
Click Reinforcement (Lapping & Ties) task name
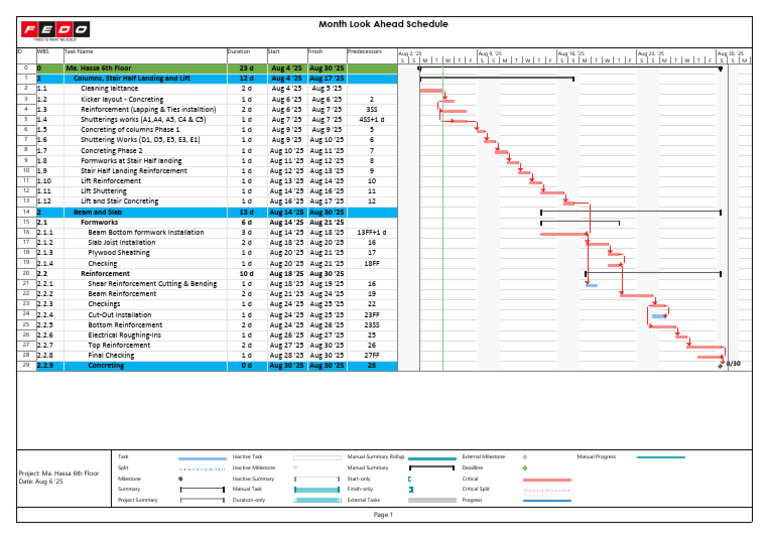pos(148,109)
